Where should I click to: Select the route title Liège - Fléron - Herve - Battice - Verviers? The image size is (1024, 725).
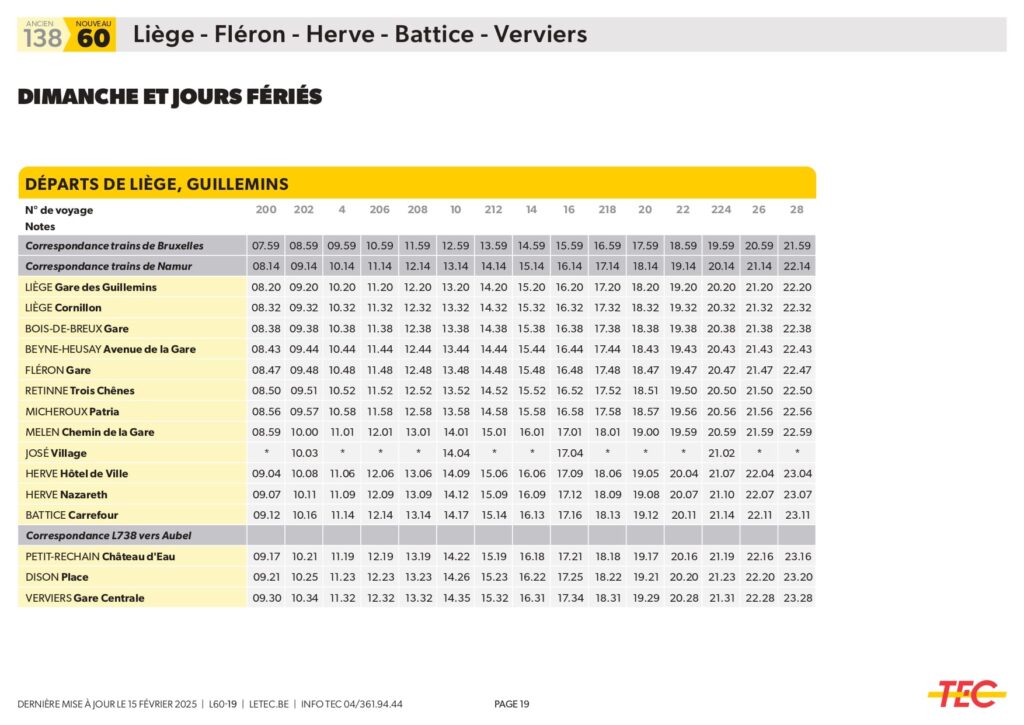[x=359, y=35]
